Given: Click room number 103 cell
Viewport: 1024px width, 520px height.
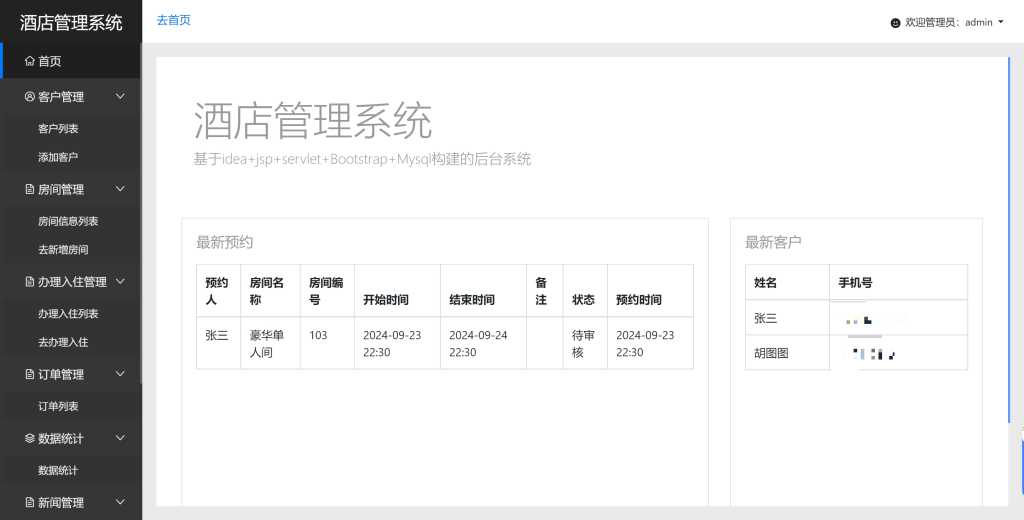Looking at the screenshot, I should pos(327,344).
